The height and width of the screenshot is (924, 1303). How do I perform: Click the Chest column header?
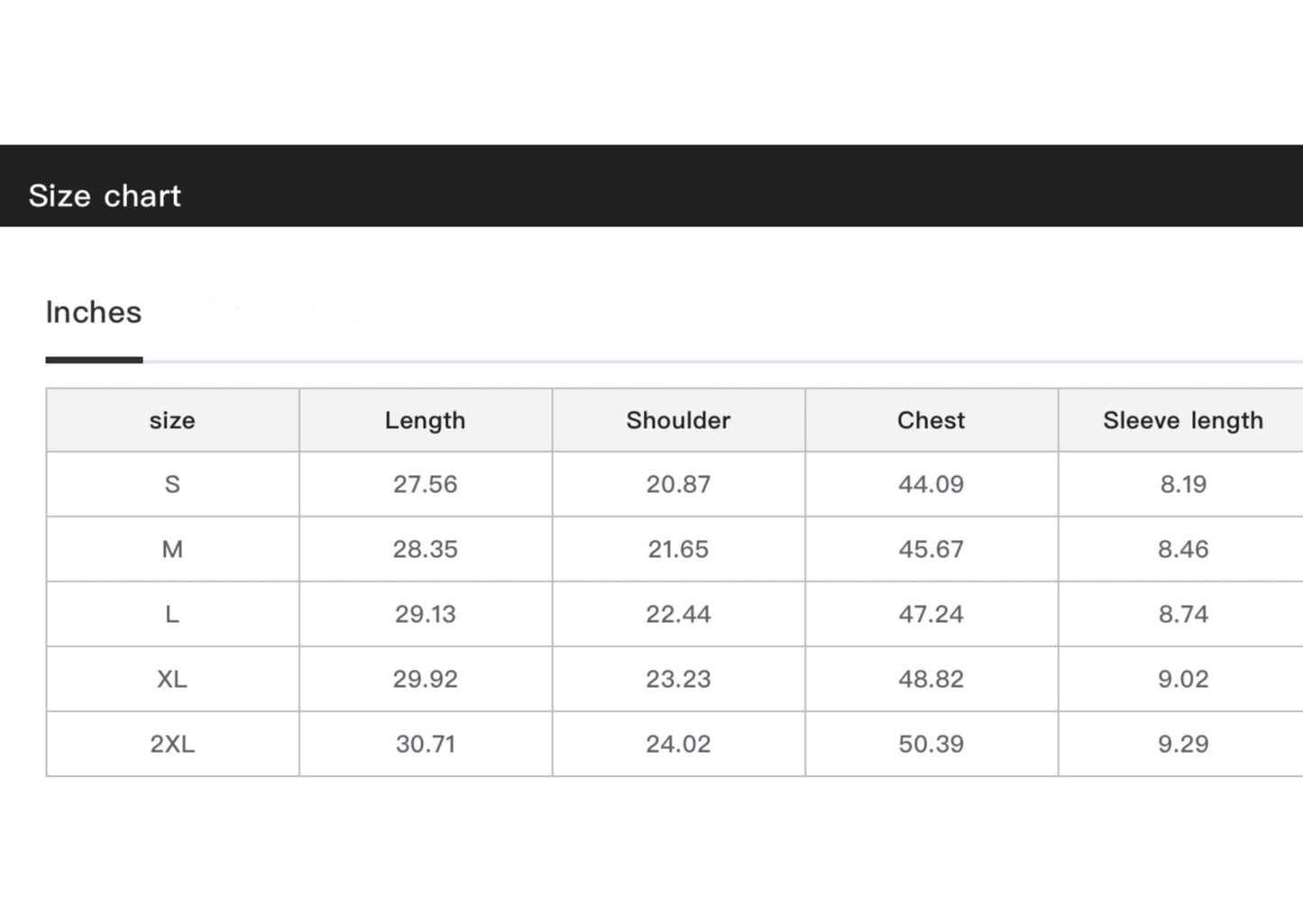point(931,420)
